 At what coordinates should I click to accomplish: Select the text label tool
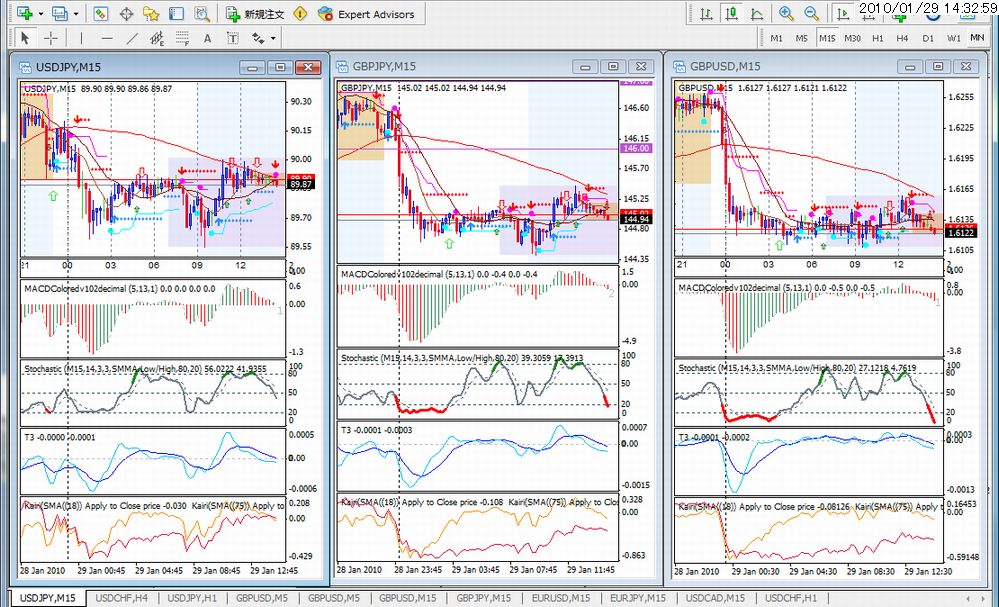click(208, 39)
